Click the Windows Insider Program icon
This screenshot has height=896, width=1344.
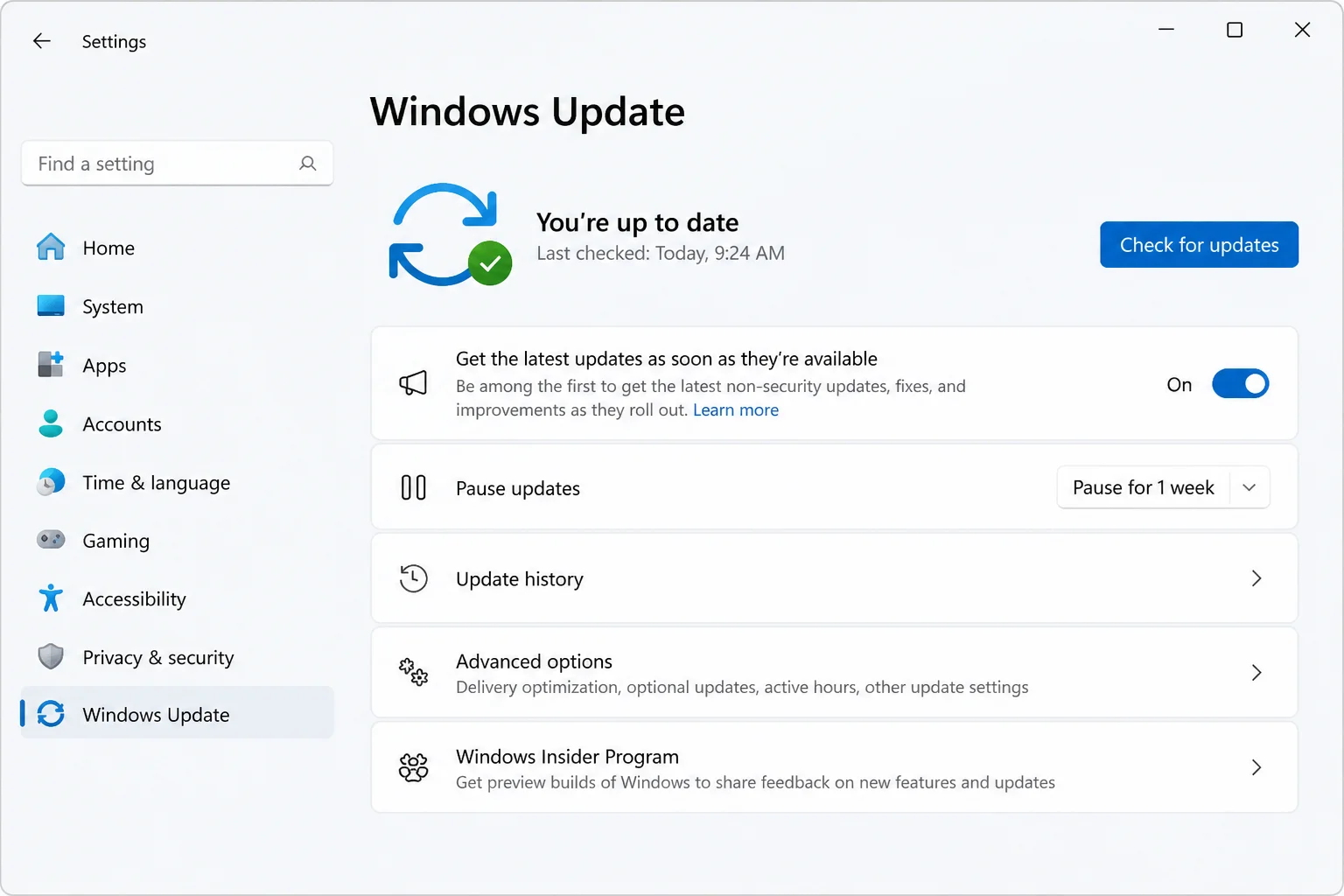(413, 767)
